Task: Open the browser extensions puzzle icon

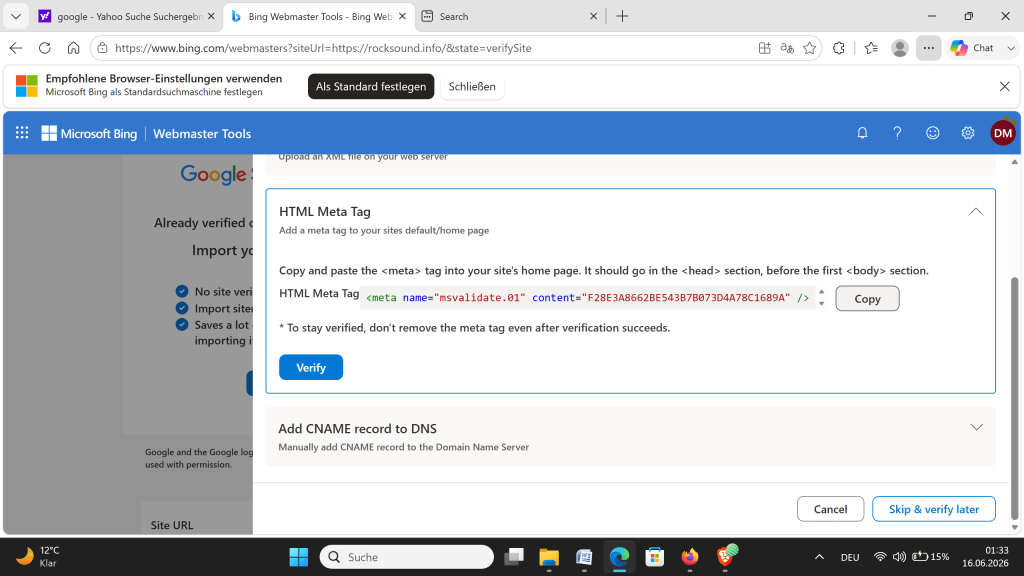Action: (839, 48)
